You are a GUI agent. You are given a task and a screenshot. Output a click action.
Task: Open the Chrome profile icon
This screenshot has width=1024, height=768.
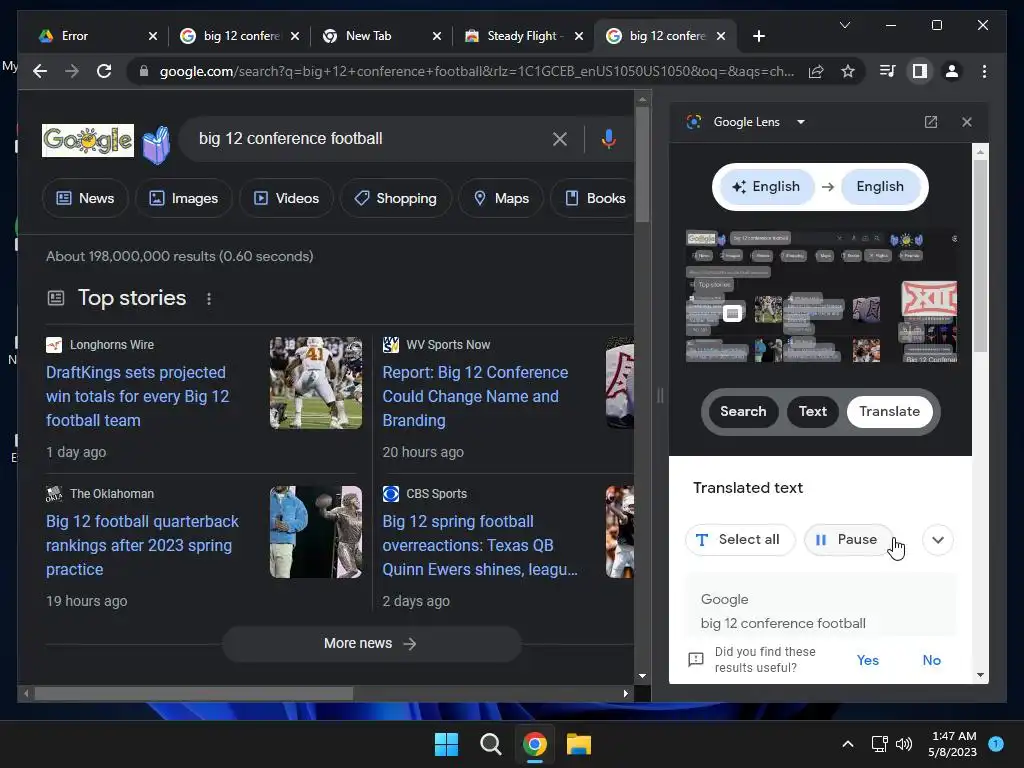point(952,71)
